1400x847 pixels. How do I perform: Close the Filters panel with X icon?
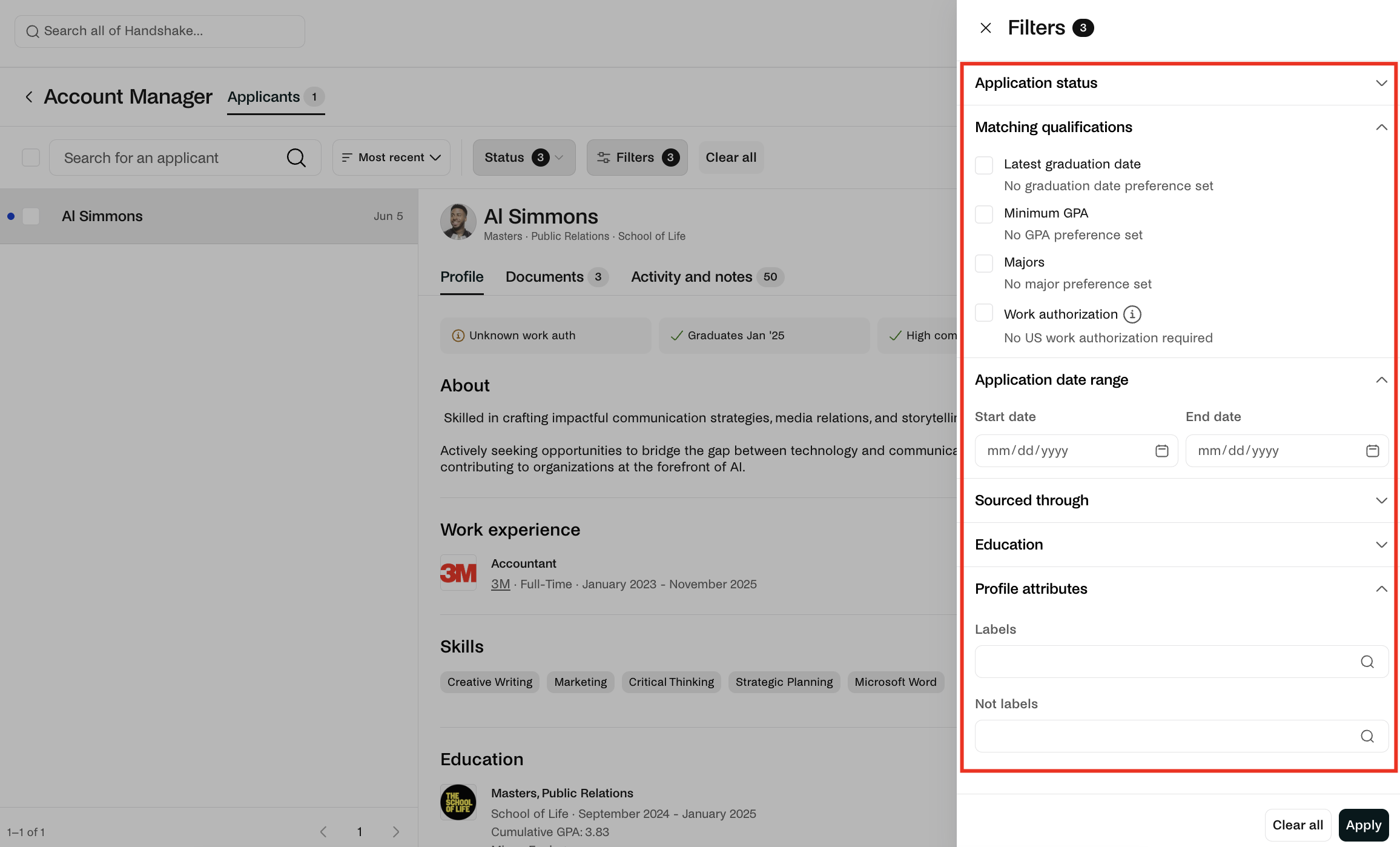pos(986,28)
